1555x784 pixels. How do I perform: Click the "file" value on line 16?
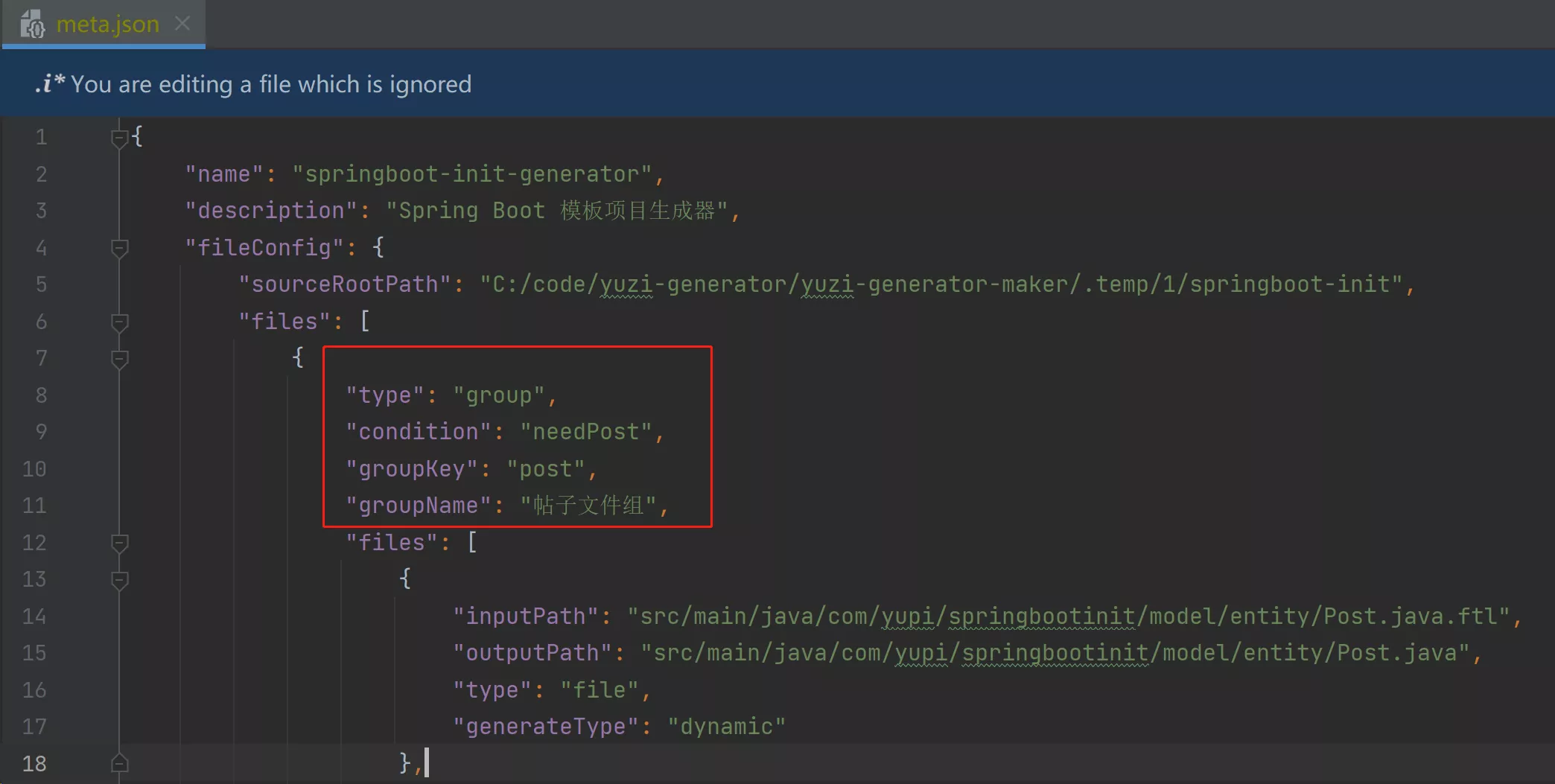600,690
